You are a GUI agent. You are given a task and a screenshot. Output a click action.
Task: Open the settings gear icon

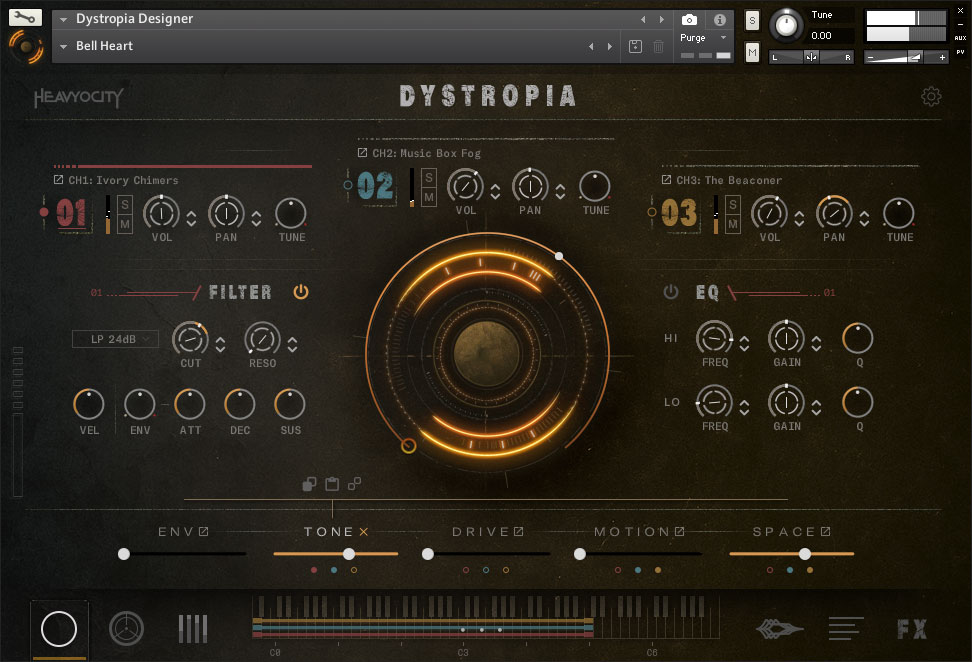pyautogui.click(x=931, y=96)
